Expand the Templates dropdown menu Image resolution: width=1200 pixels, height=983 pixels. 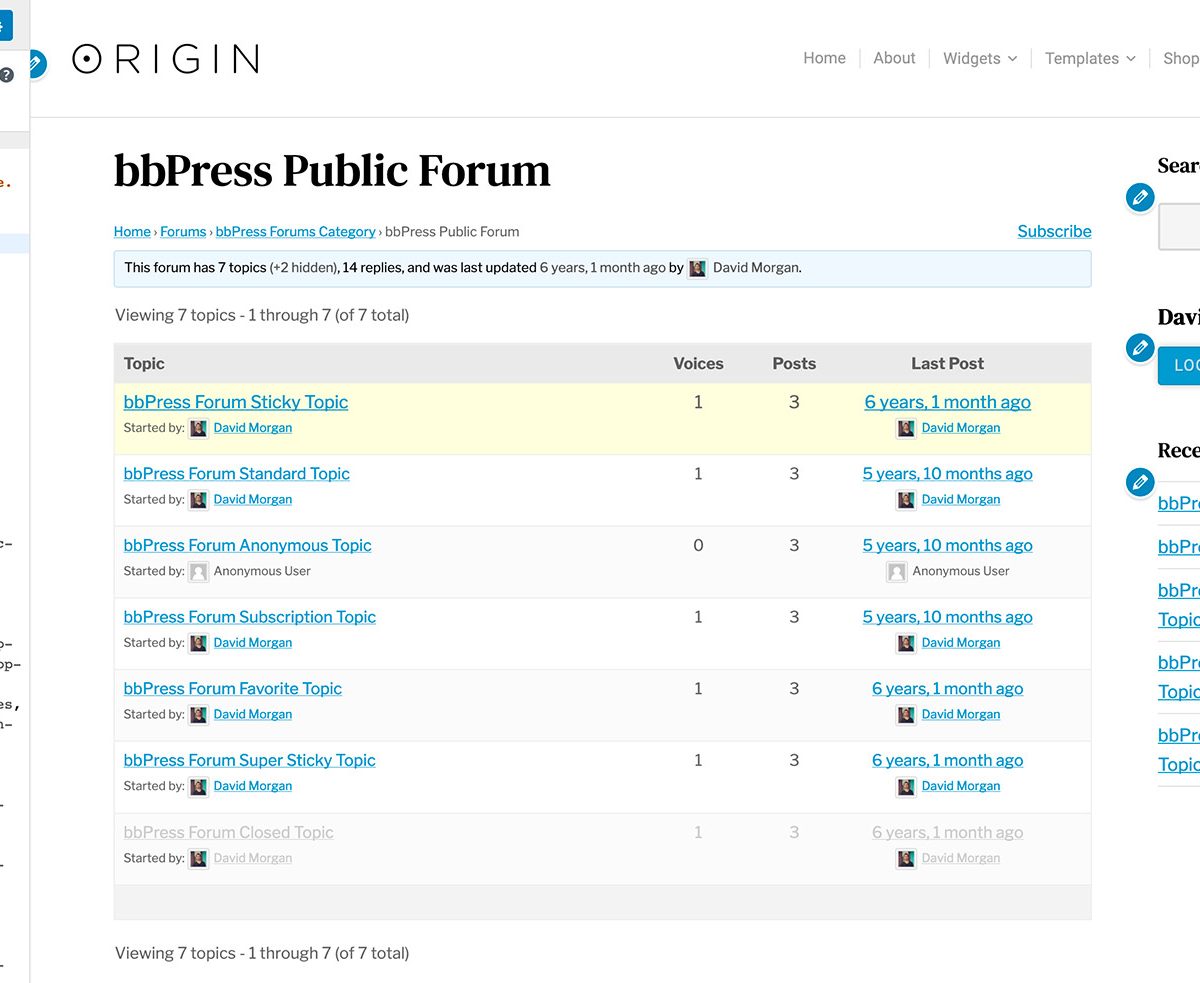1090,58
